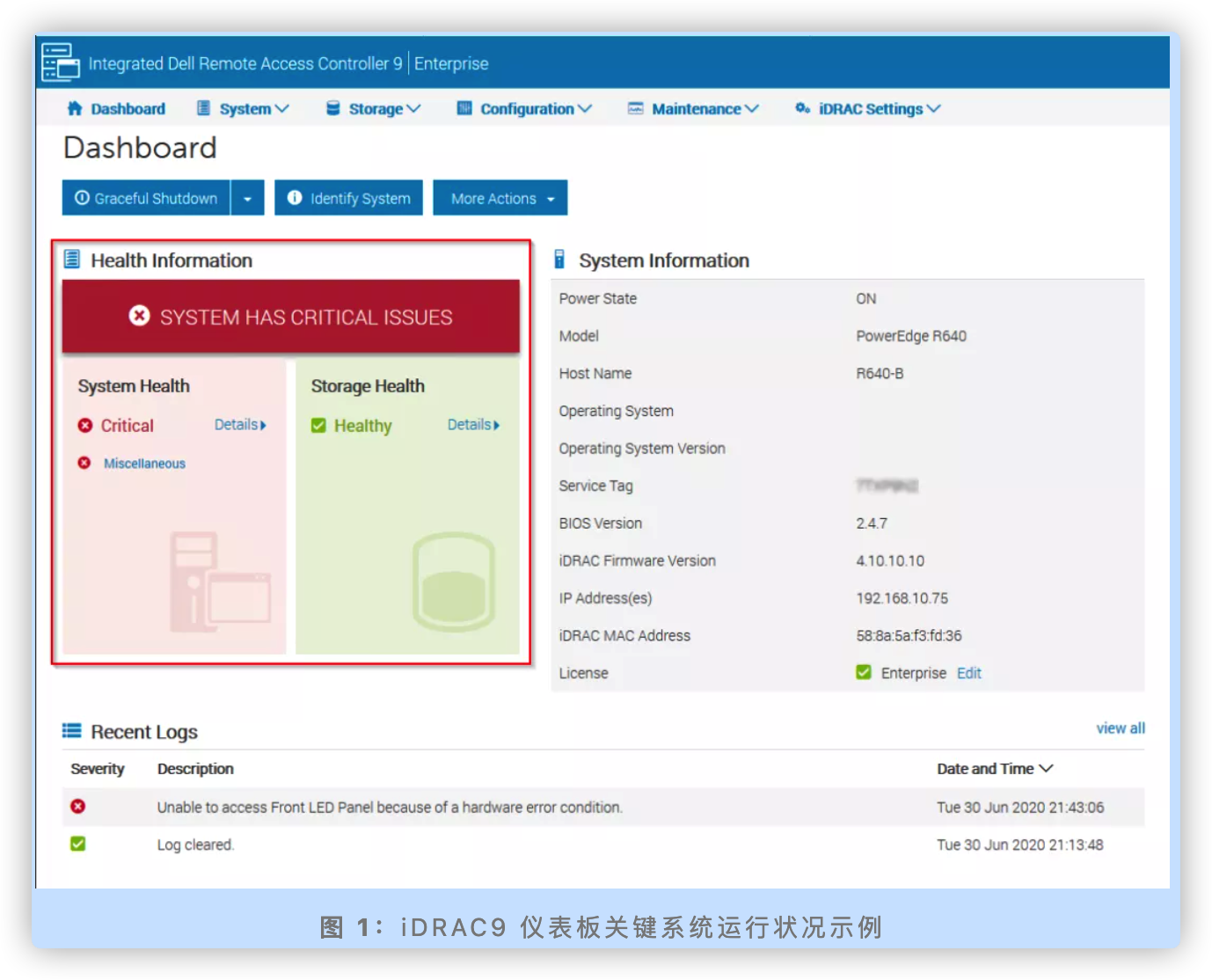Screen dimensions: 1212x980
Task: Click the Severity column header
Action: tap(98, 768)
